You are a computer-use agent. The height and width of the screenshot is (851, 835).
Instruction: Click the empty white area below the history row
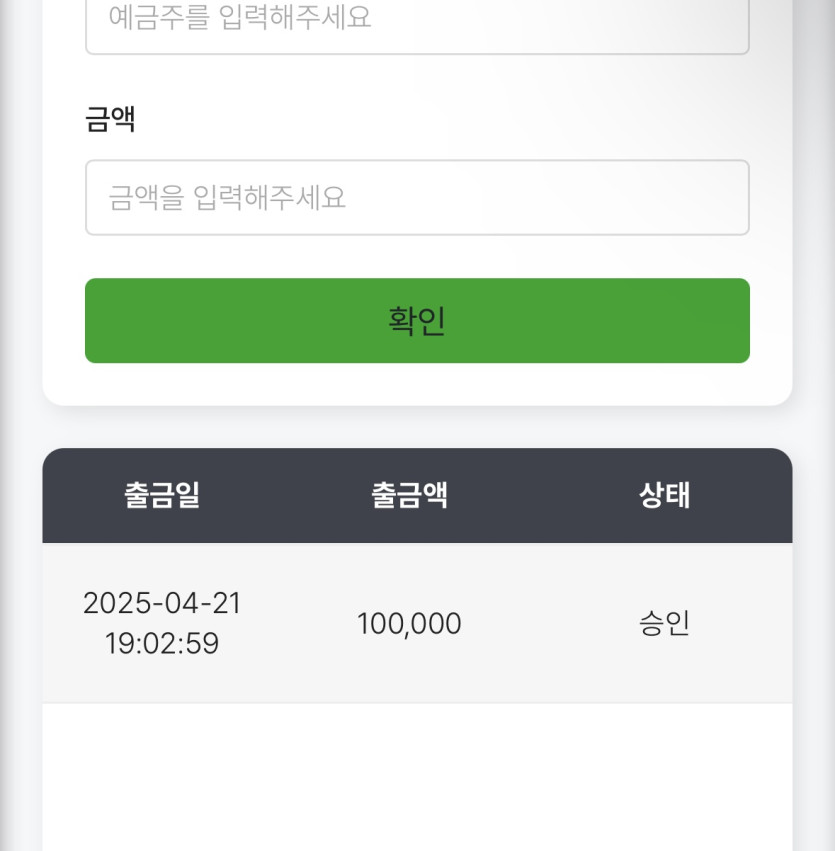point(417,777)
